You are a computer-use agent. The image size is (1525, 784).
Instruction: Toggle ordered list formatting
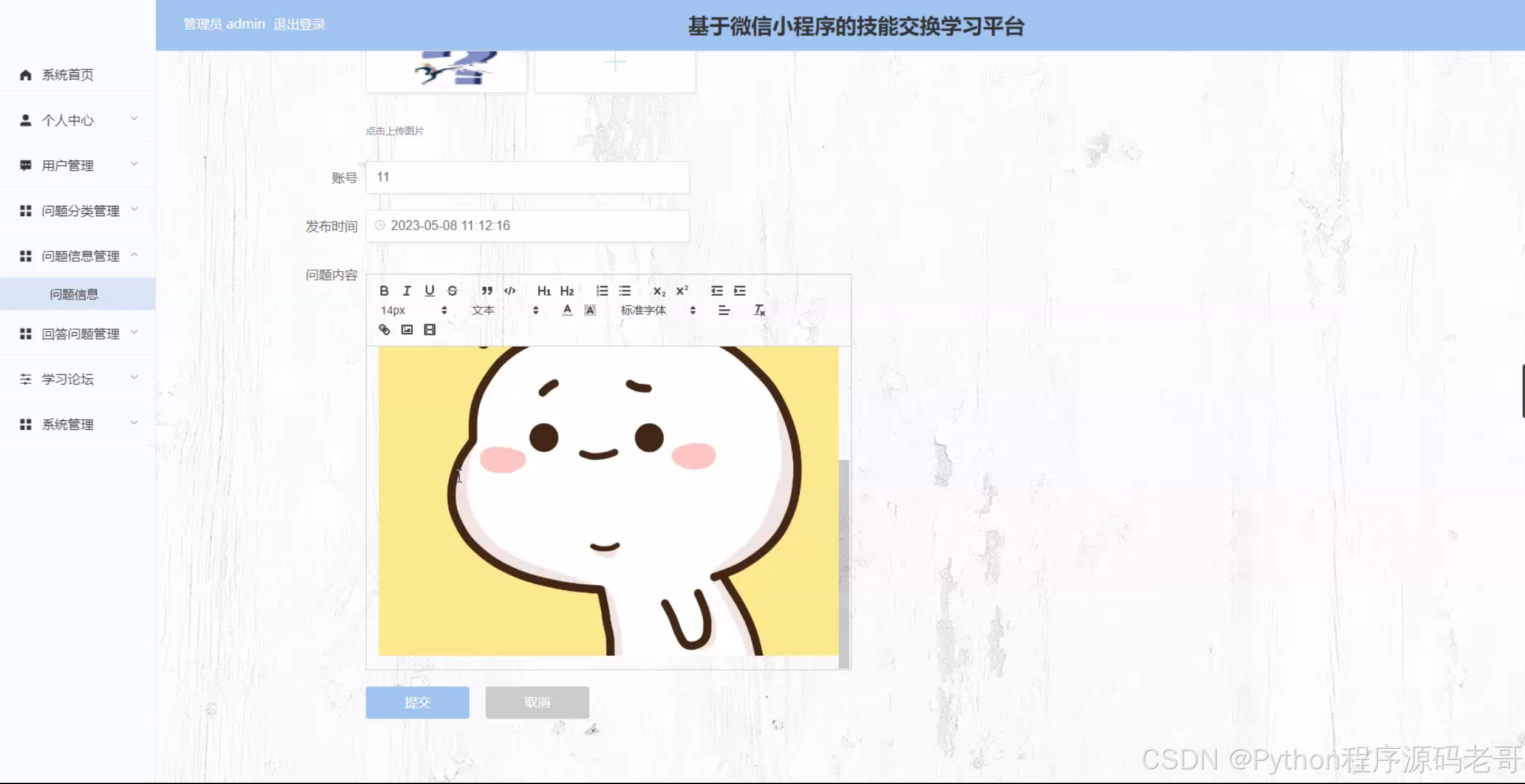click(x=602, y=291)
